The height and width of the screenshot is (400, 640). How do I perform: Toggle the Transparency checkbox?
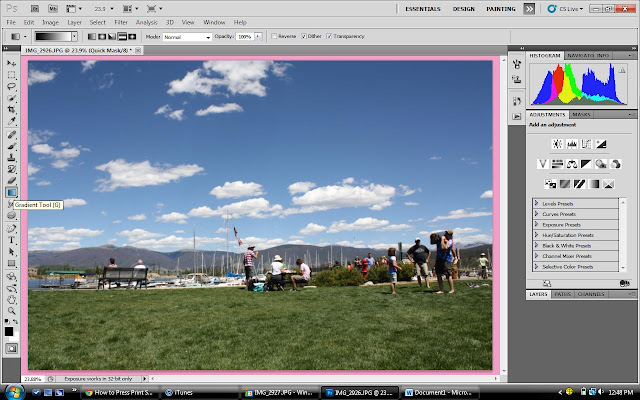329,36
